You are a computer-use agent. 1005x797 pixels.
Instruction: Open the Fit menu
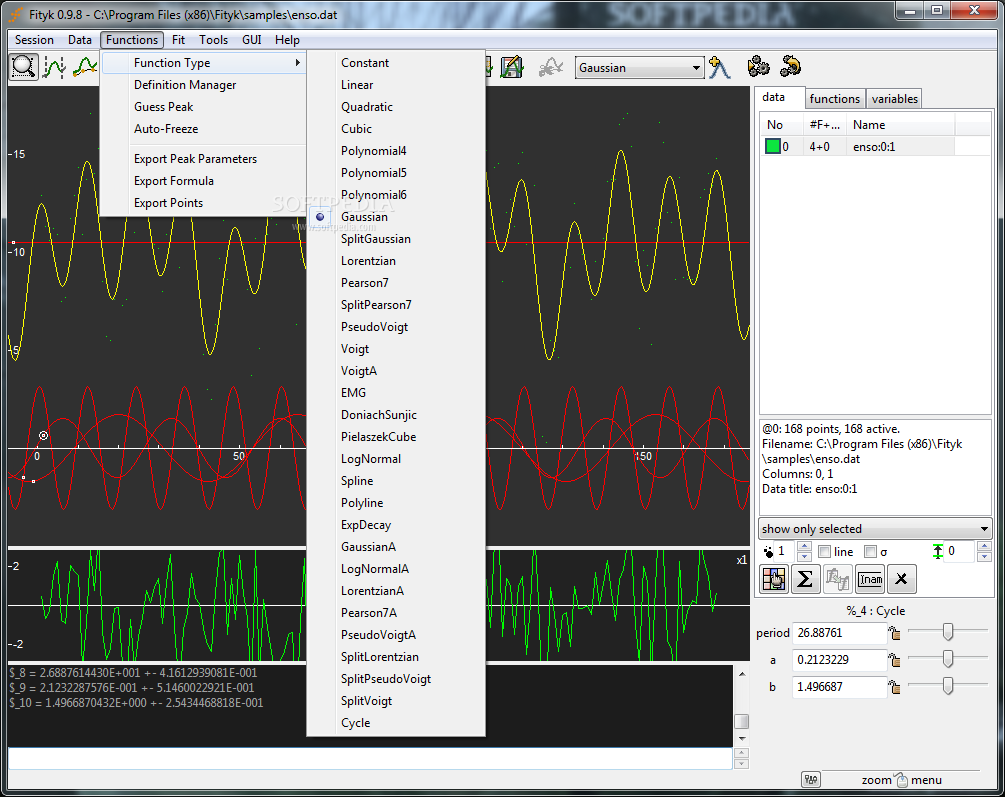tap(178, 40)
